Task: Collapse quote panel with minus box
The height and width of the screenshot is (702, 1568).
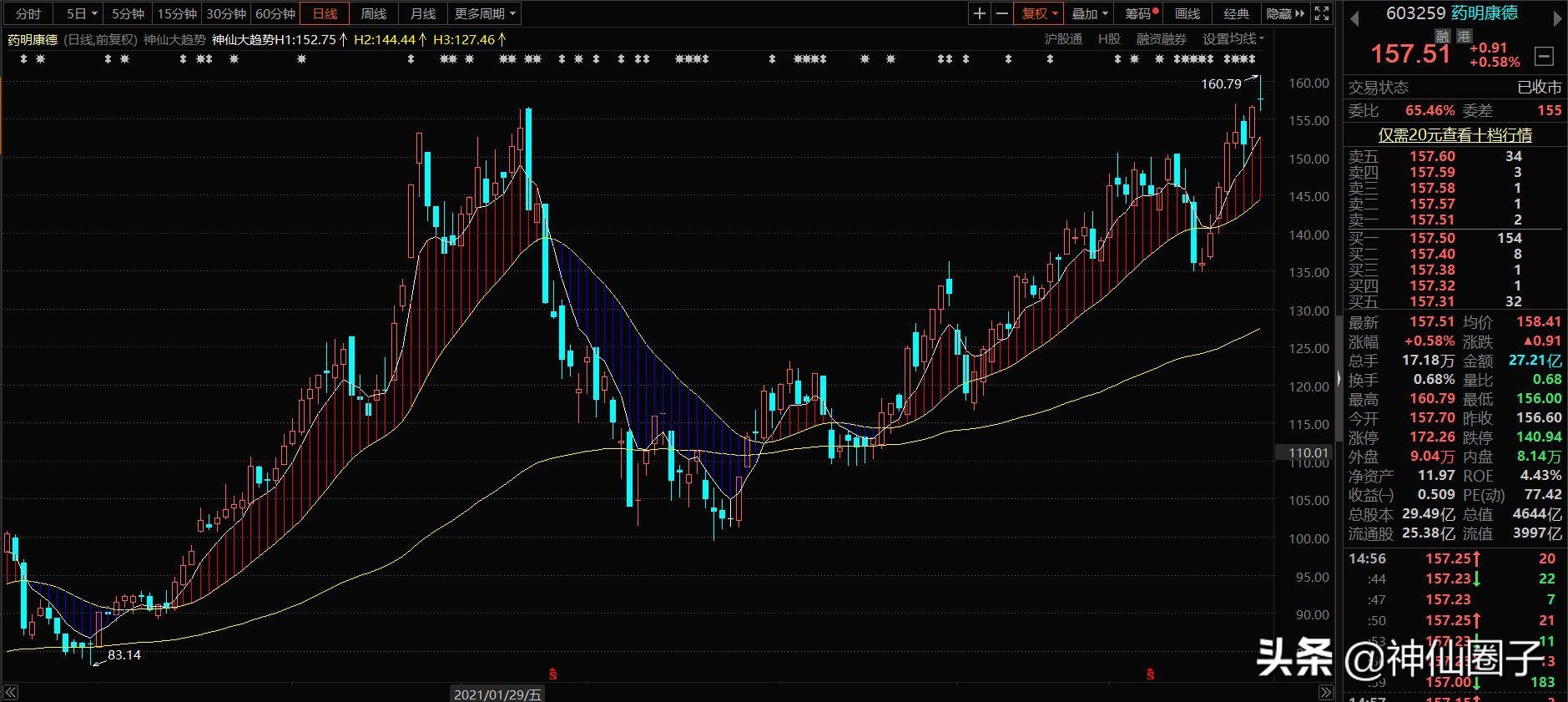Action: tap(1545, 56)
